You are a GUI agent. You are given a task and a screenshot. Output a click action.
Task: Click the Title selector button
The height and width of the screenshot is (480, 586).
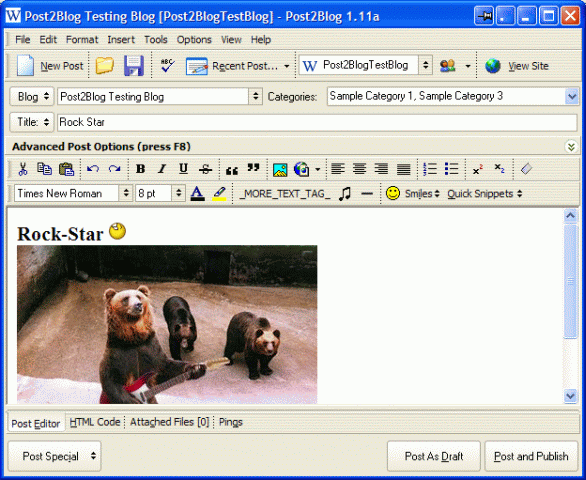coord(32,122)
